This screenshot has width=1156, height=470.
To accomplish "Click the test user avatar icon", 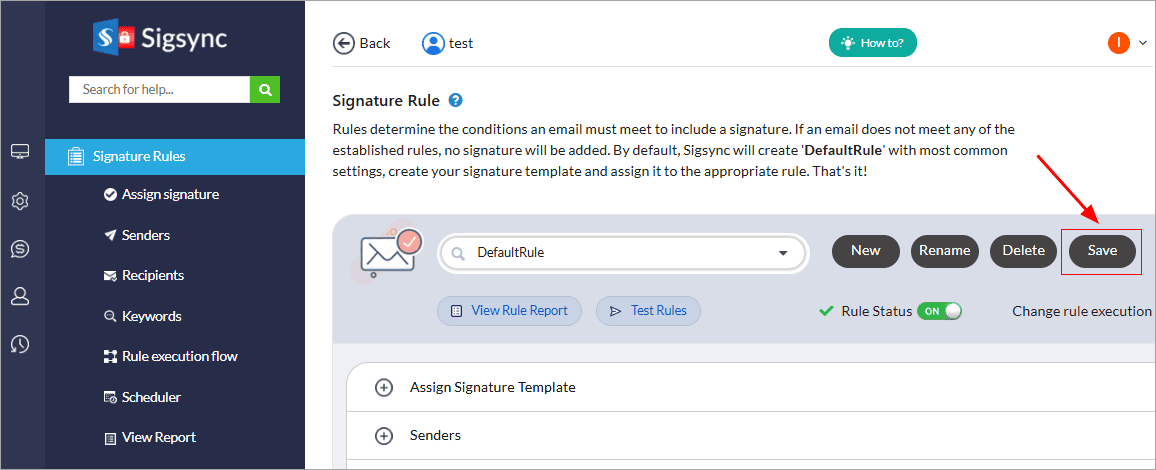I will point(433,43).
